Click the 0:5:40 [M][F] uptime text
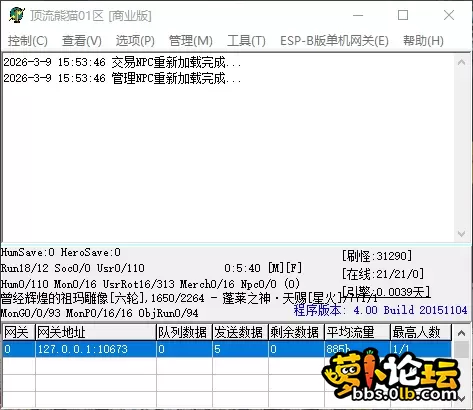Viewport: 473px width, 410px height. (x=263, y=268)
